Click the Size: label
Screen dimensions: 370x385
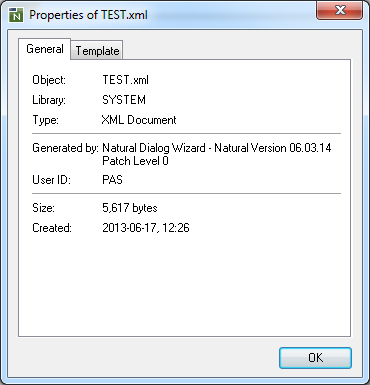43,208
